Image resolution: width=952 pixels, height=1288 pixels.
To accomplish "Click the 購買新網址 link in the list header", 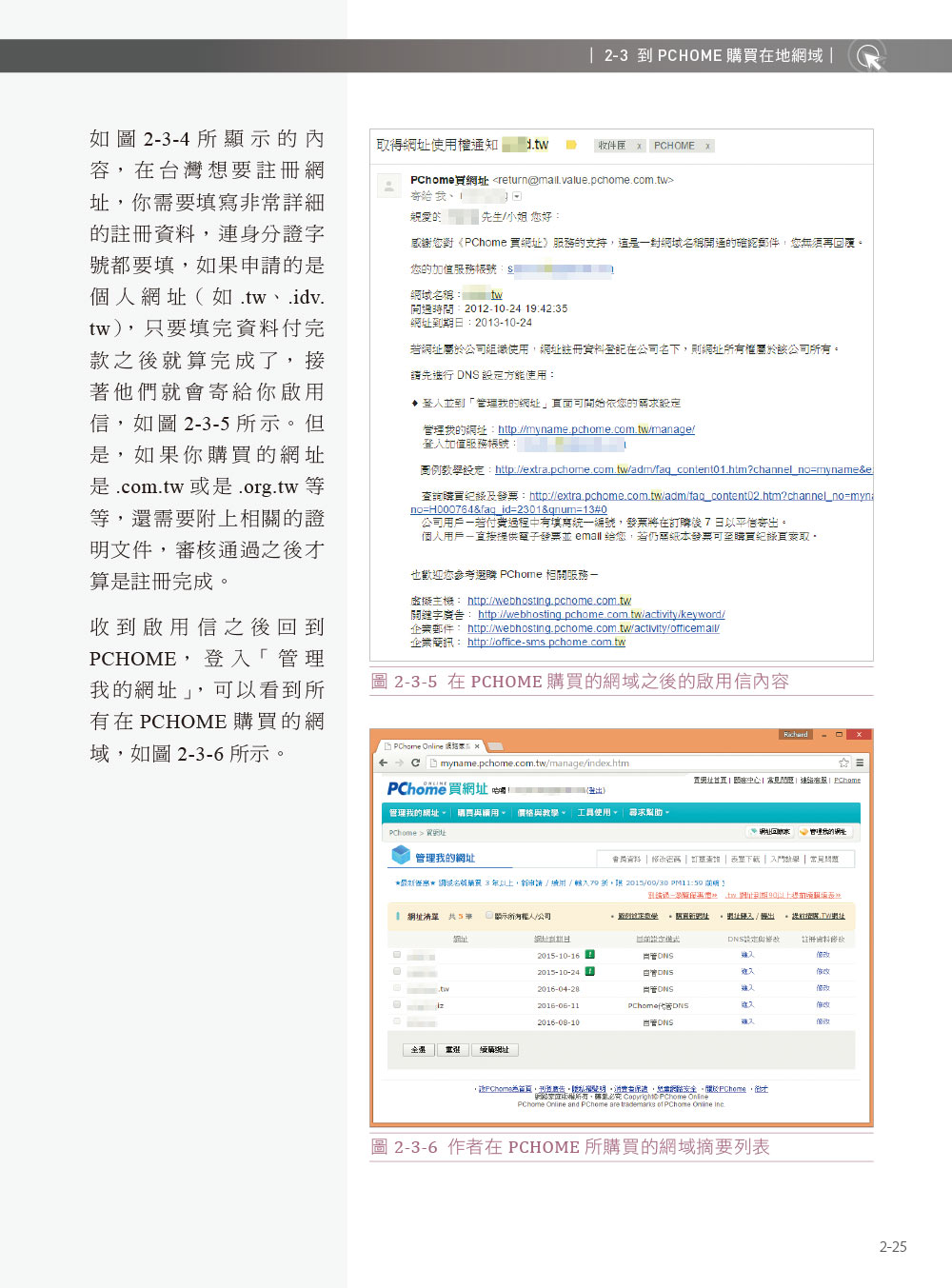I will [x=692, y=916].
